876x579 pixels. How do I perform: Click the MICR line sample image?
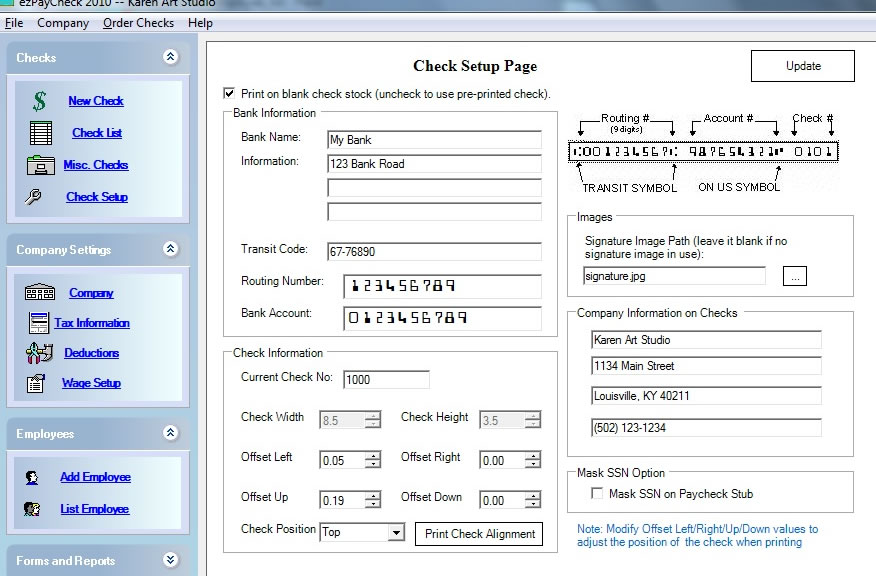click(x=703, y=151)
